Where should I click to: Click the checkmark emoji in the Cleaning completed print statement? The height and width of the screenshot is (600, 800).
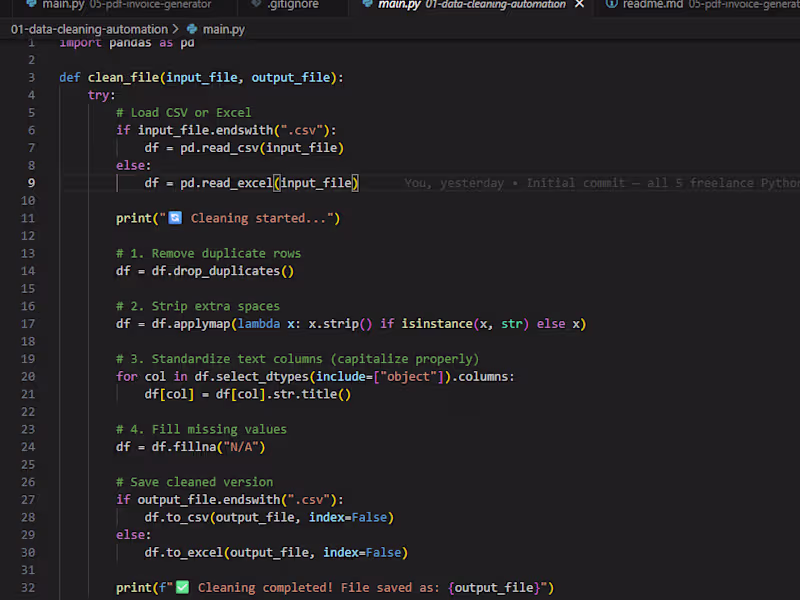pos(181,587)
